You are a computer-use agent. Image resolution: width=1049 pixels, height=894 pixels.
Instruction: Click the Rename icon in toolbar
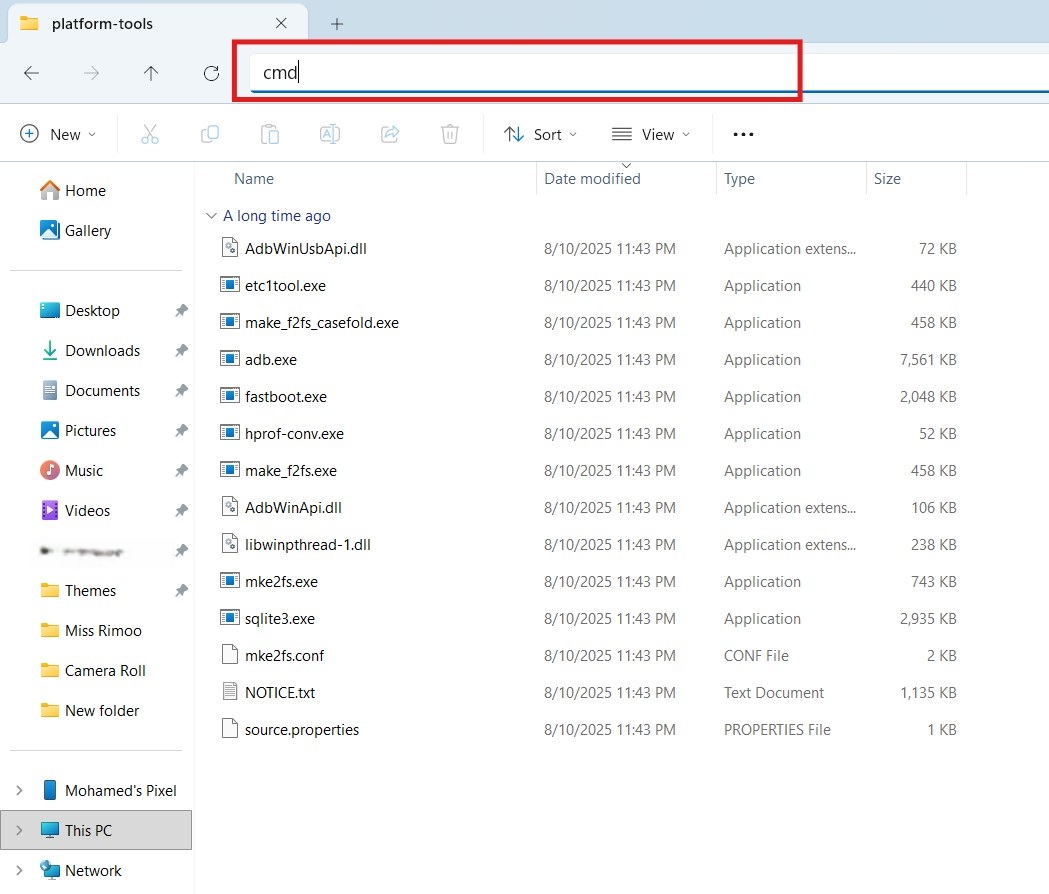330,134
